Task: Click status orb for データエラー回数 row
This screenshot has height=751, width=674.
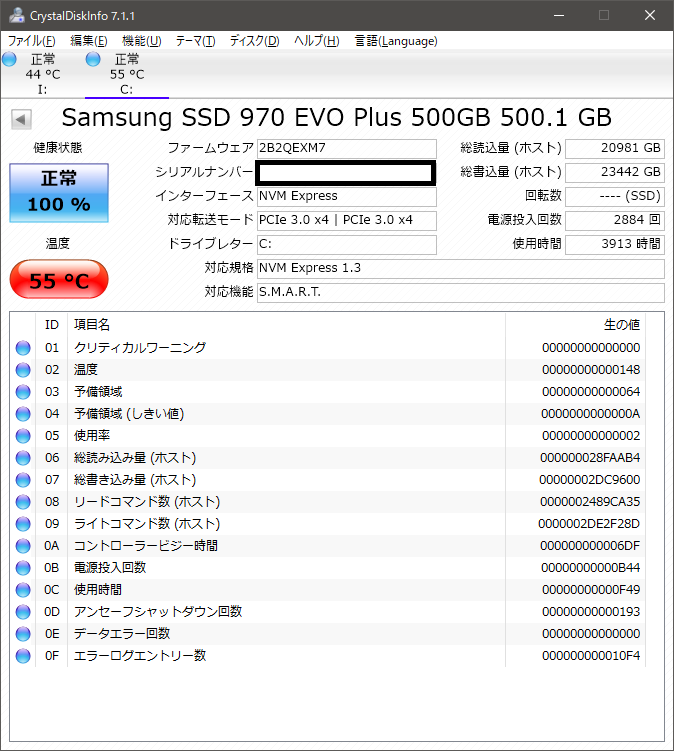Action: (23, 634)
